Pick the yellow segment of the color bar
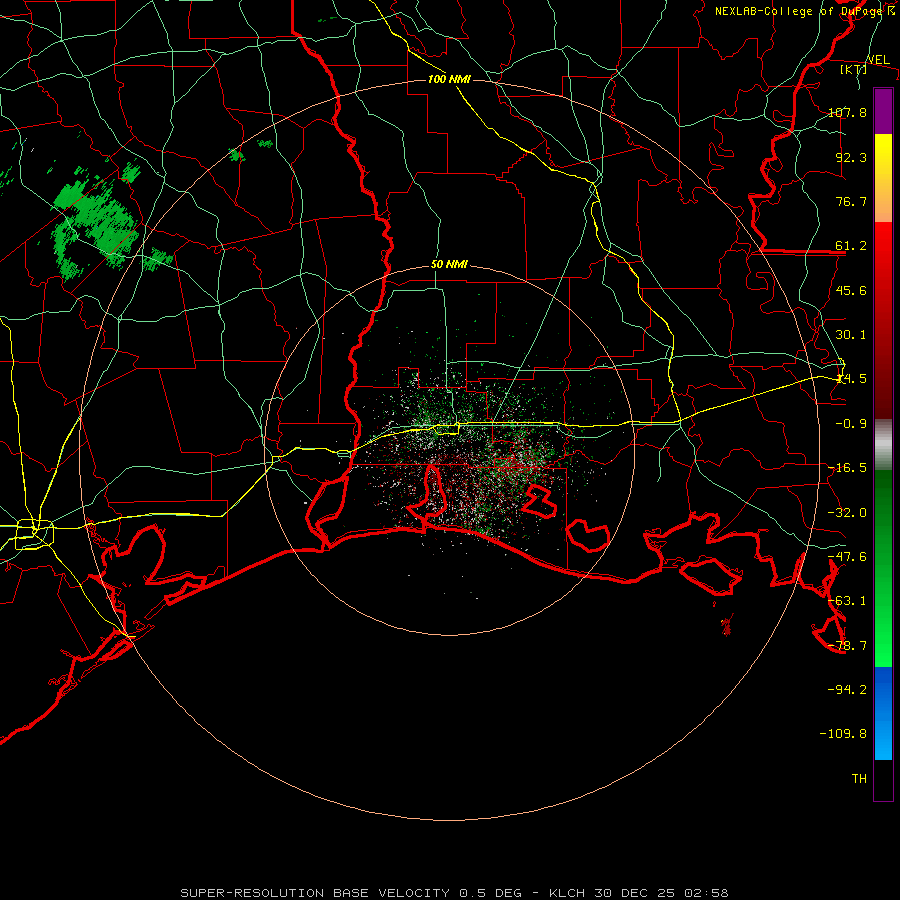Screen dimensions: 900x900 pos(883,178)
